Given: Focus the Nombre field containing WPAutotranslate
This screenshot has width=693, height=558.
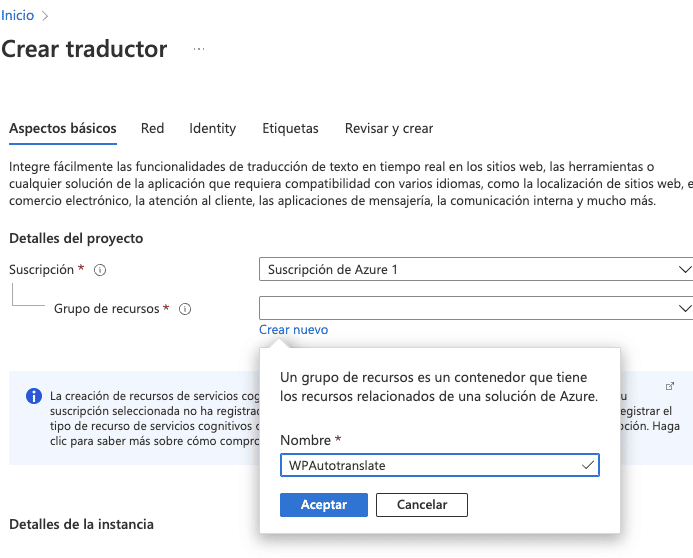Looking at the screenshot, I should coord(440,465).
